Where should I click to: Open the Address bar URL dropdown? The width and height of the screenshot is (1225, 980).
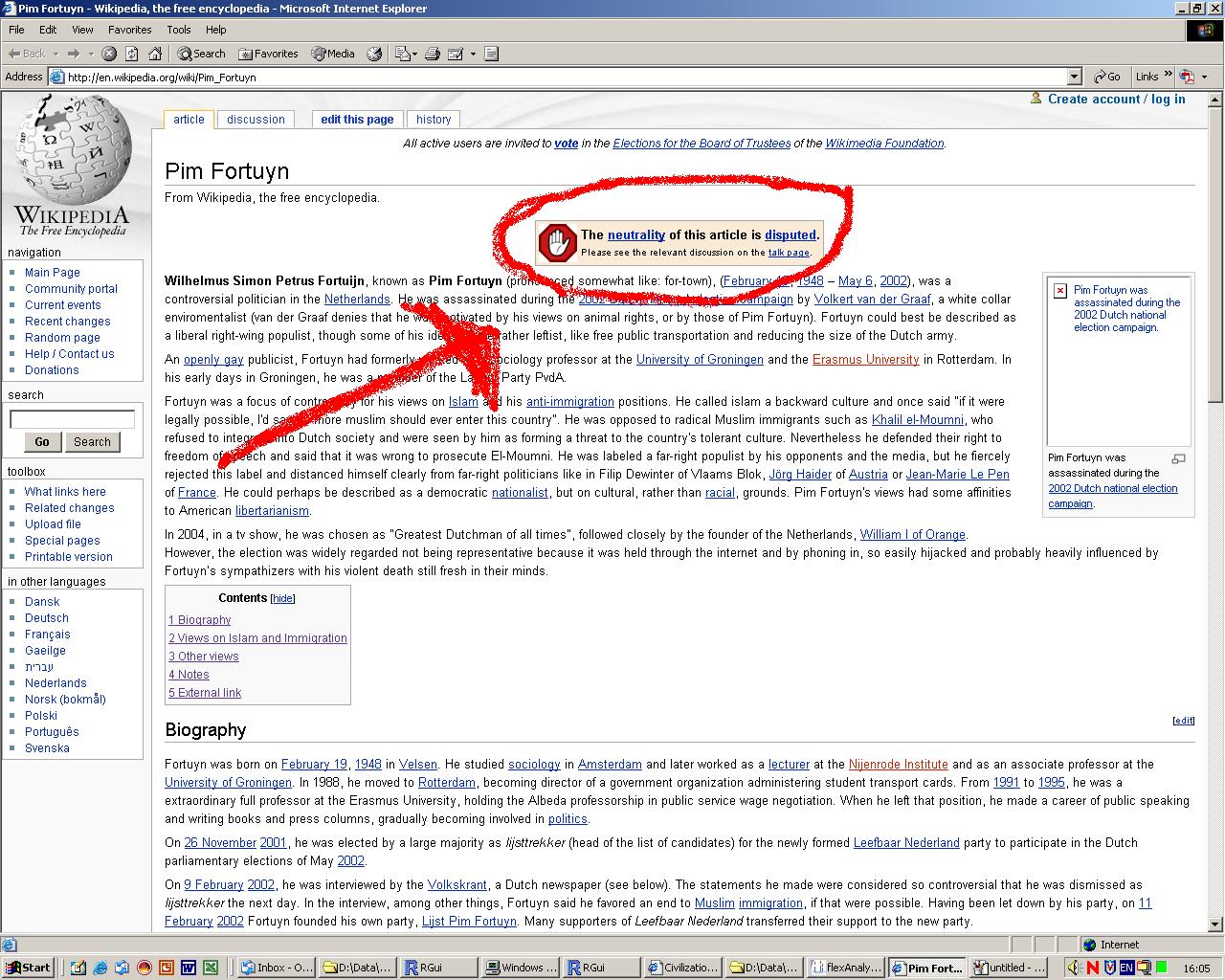(x=1074, y=77)
